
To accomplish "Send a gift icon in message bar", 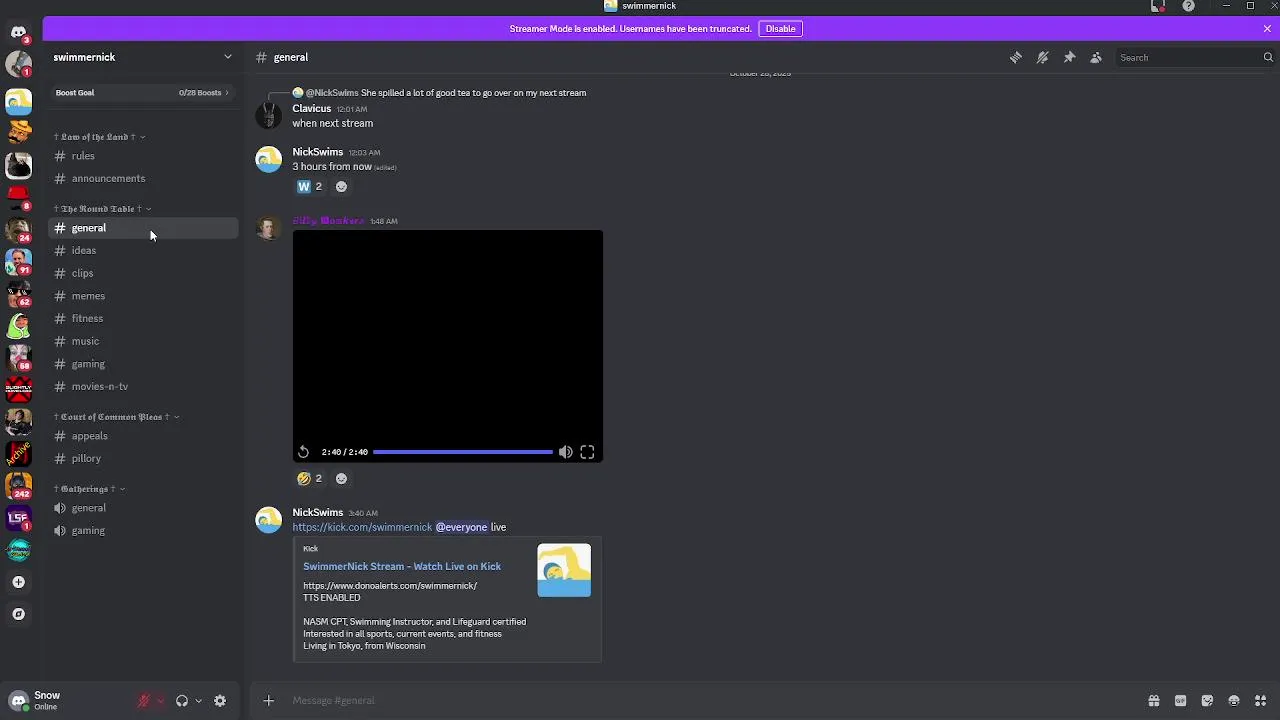I will point(1154,701).
